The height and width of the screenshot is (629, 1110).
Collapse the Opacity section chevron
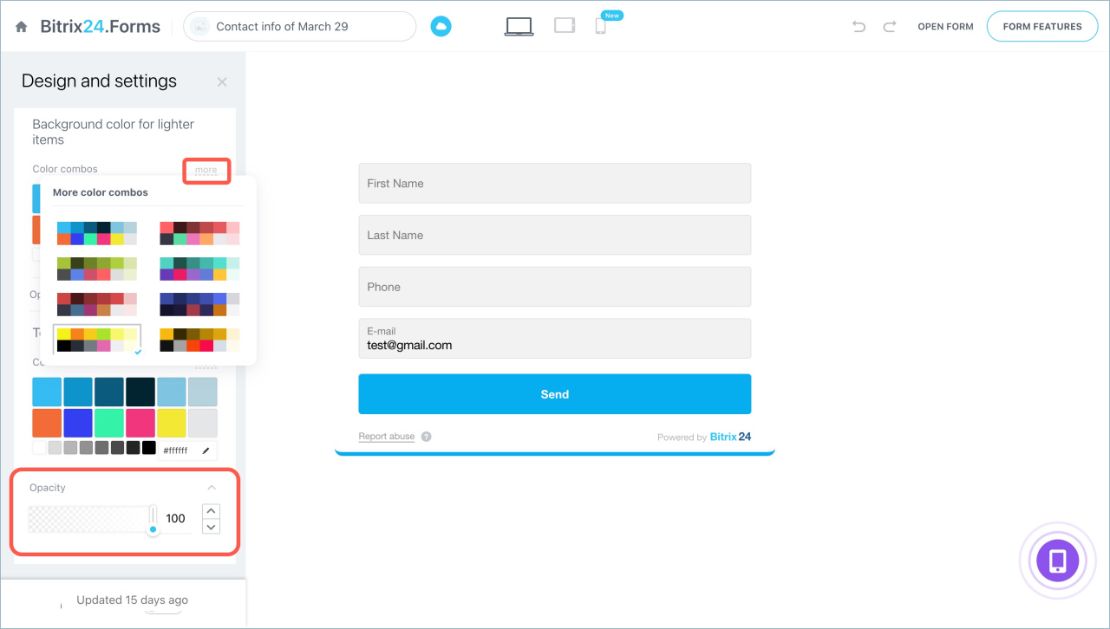click(212, 487)
